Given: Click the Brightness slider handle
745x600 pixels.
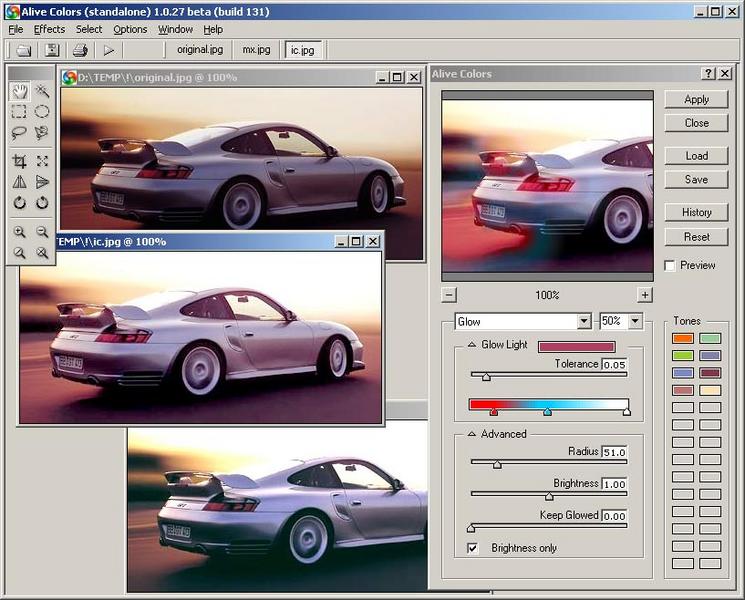Looking at the screenshot, I should coord(549,496).
